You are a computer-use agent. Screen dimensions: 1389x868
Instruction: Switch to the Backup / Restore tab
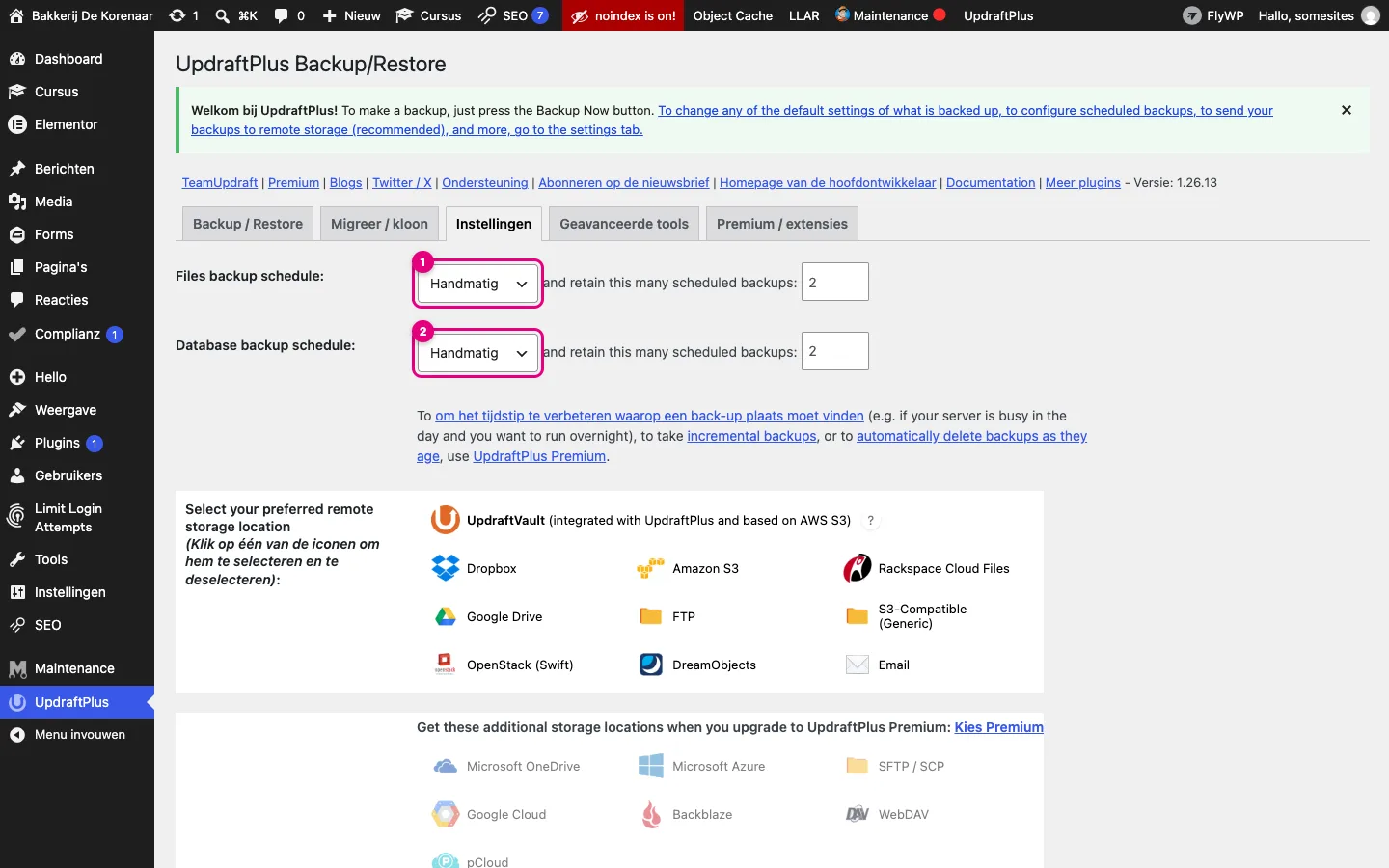click(x=248, y=224)
